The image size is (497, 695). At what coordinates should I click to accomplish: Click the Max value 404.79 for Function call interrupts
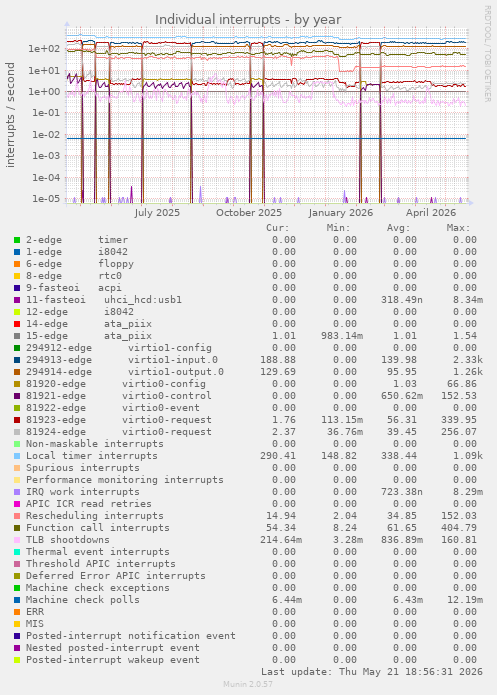pyautogui.click(x=458, y=528)
